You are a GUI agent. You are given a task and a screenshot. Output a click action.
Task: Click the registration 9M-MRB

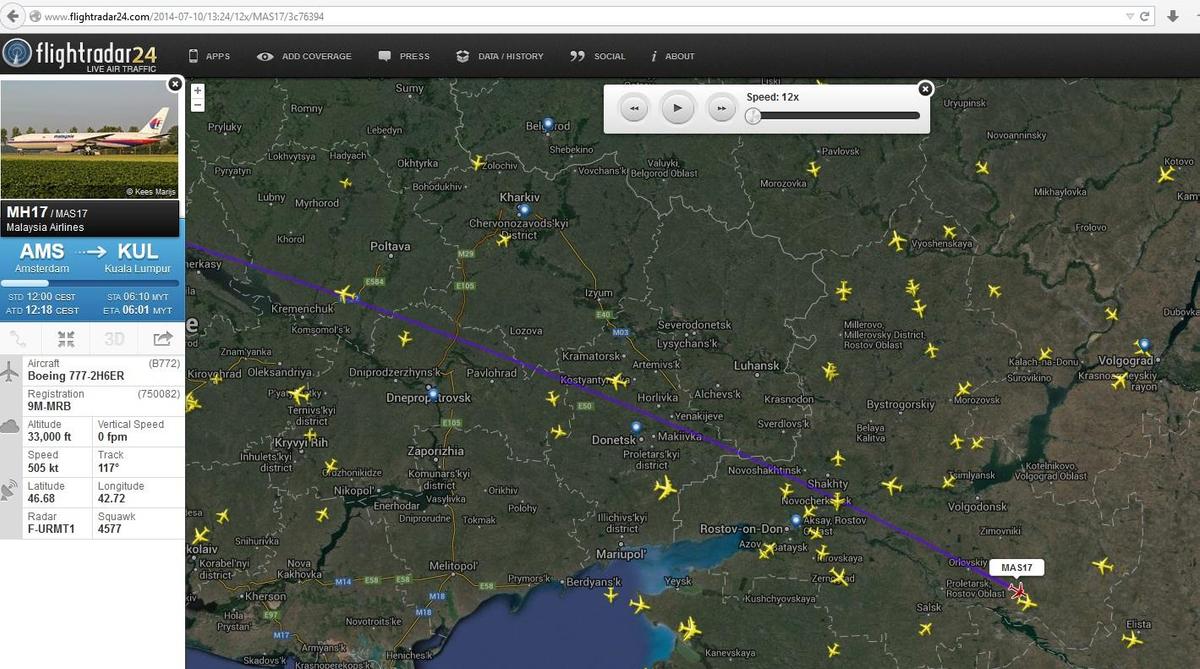[51, 407]
